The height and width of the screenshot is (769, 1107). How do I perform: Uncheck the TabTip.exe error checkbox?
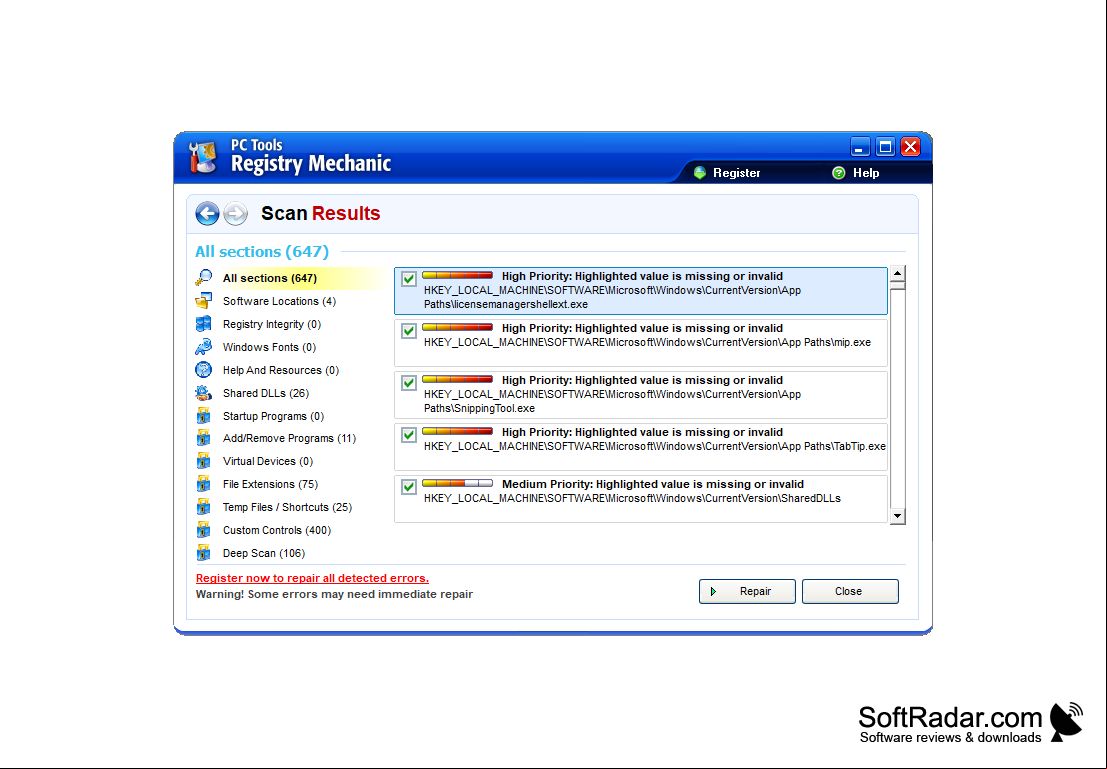pyautogui.click(x=409, y=435)
